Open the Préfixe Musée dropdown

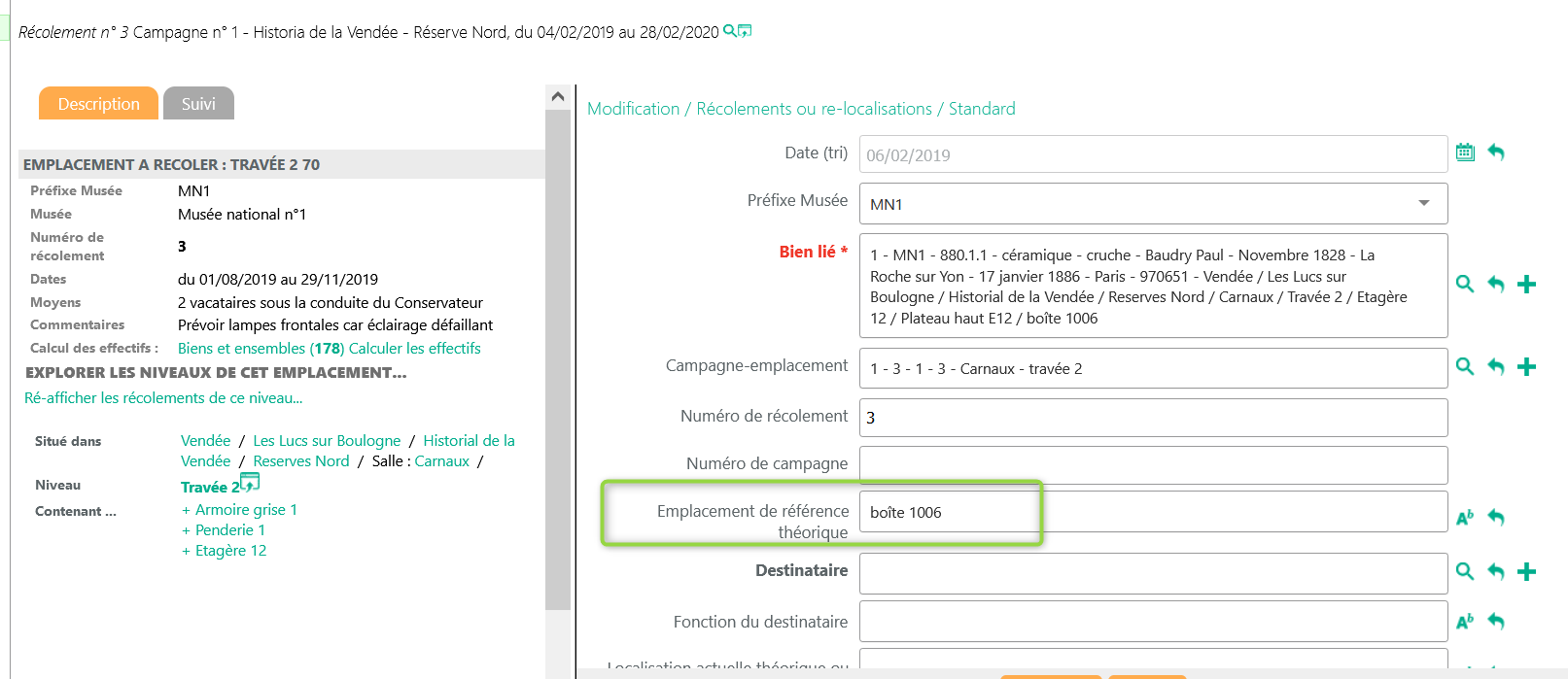point(1423,203)
